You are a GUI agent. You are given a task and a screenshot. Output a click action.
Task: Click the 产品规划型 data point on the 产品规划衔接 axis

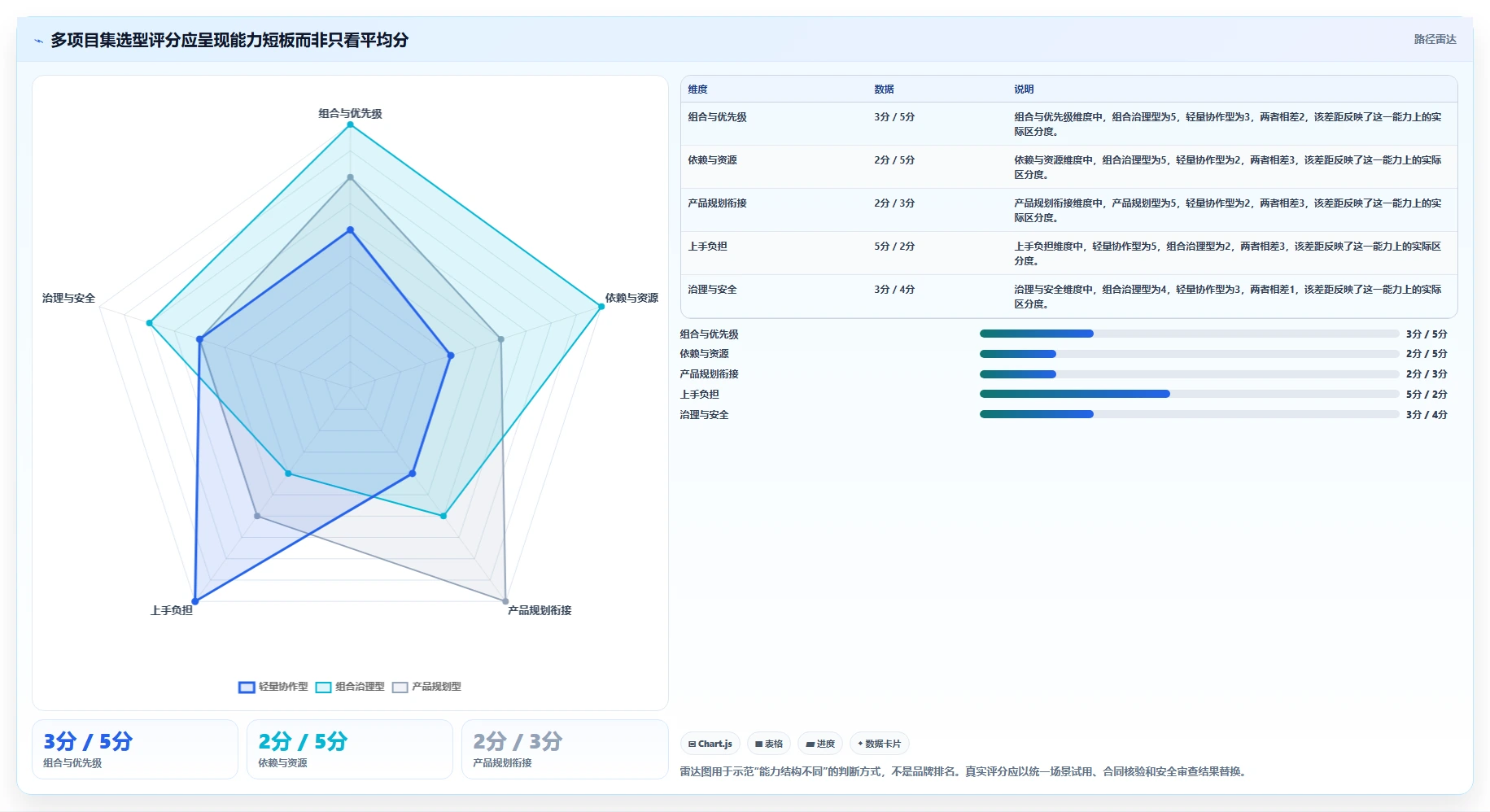tap(505, 601)
